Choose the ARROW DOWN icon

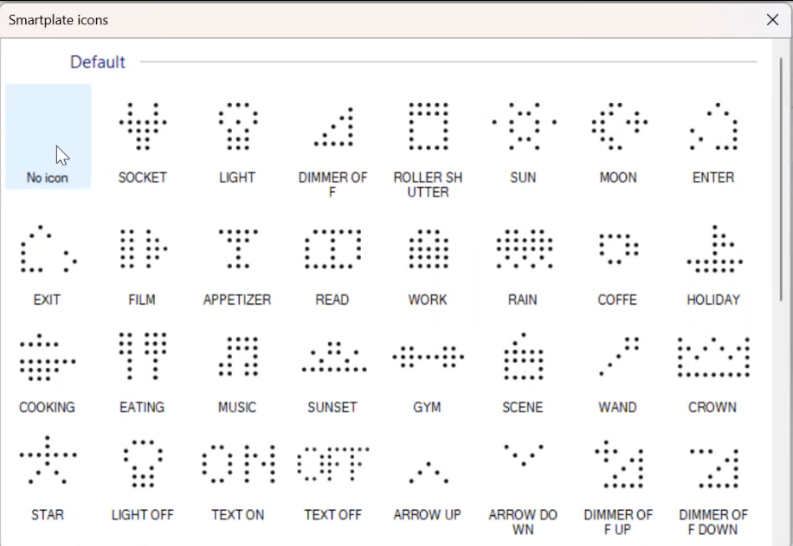point(523,455)
